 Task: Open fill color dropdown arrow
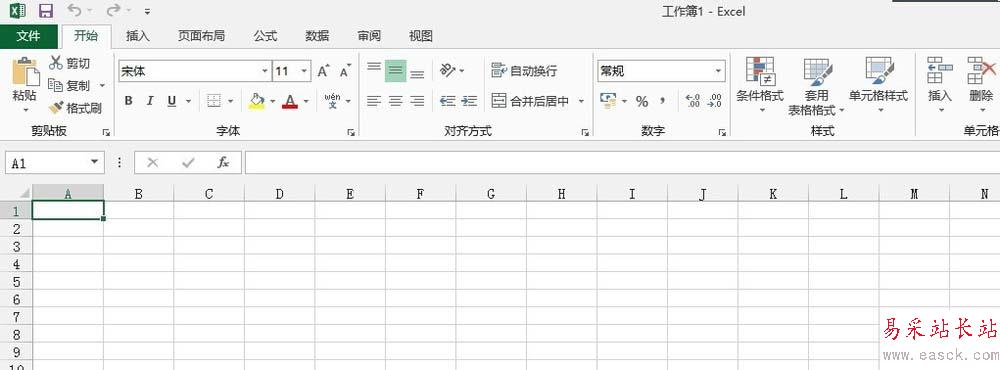(272, 101)
